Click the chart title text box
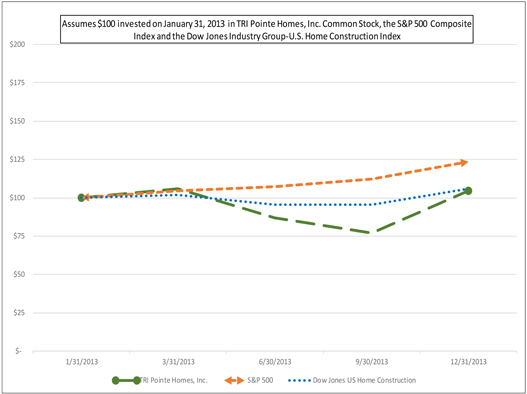527x394 pixels. pos(267,29)
